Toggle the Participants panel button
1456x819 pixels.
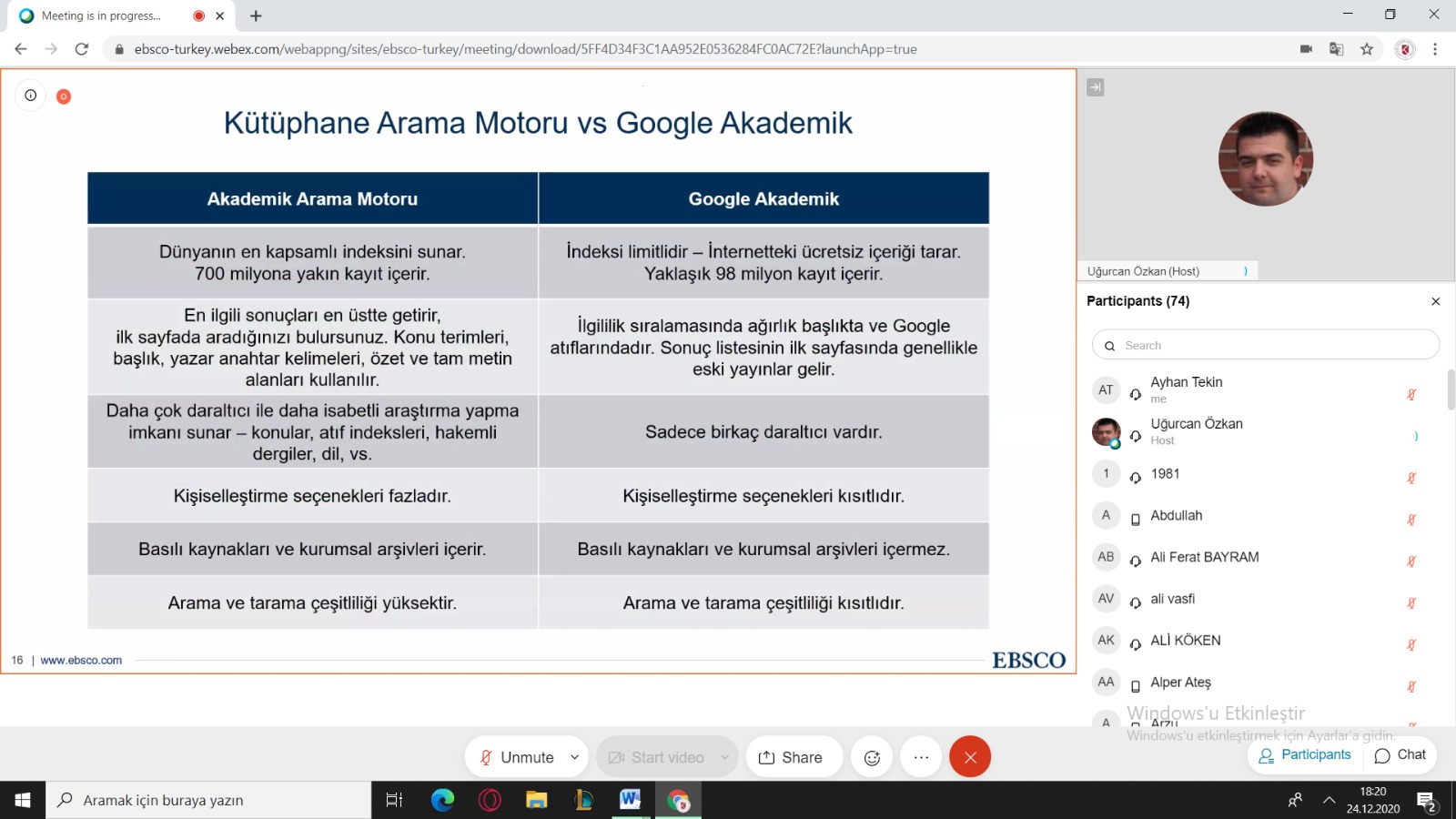pyautogui.click(x=1305, y=755)
